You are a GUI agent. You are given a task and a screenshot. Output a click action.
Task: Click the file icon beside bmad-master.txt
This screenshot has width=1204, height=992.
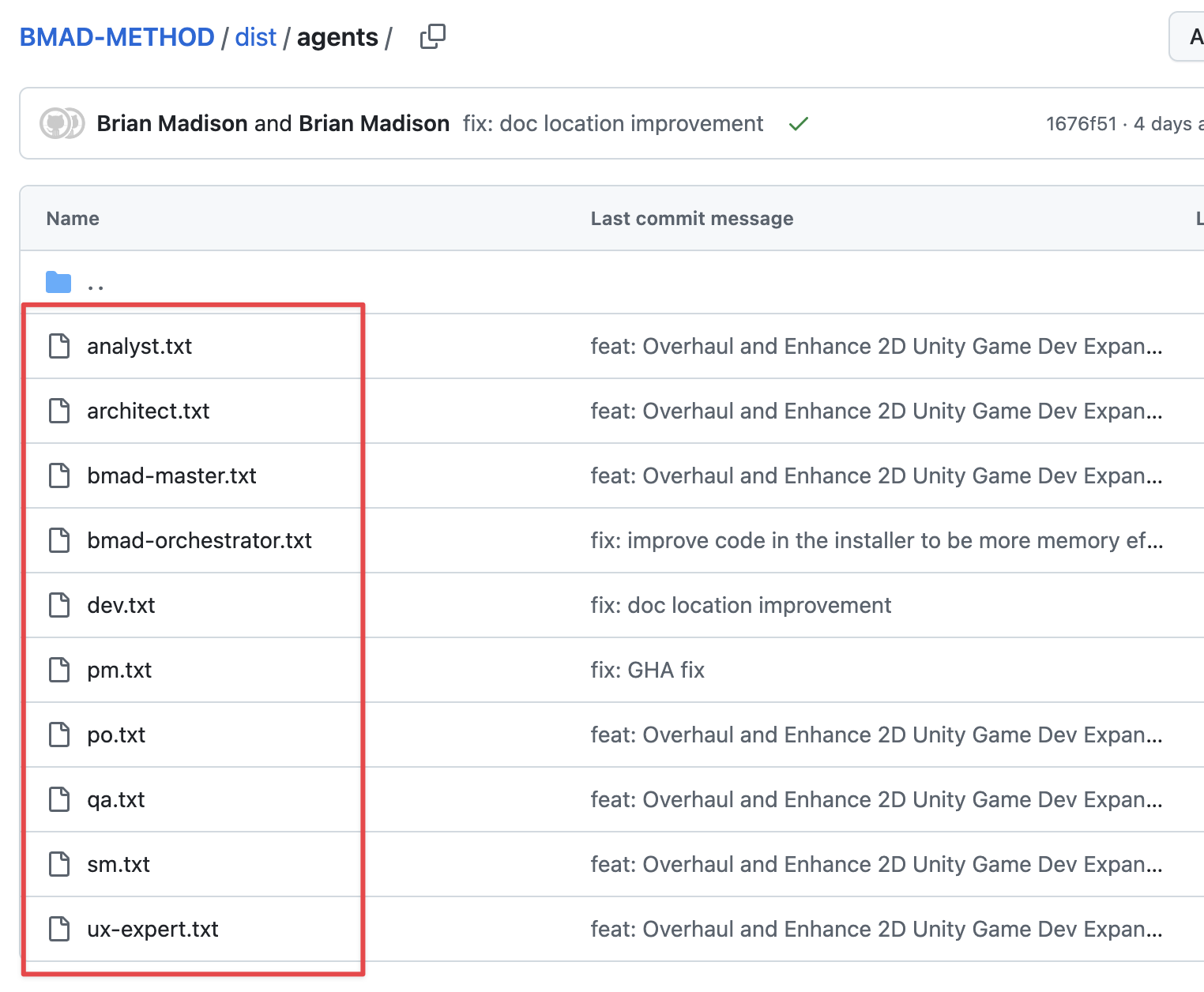pos(59,475)
